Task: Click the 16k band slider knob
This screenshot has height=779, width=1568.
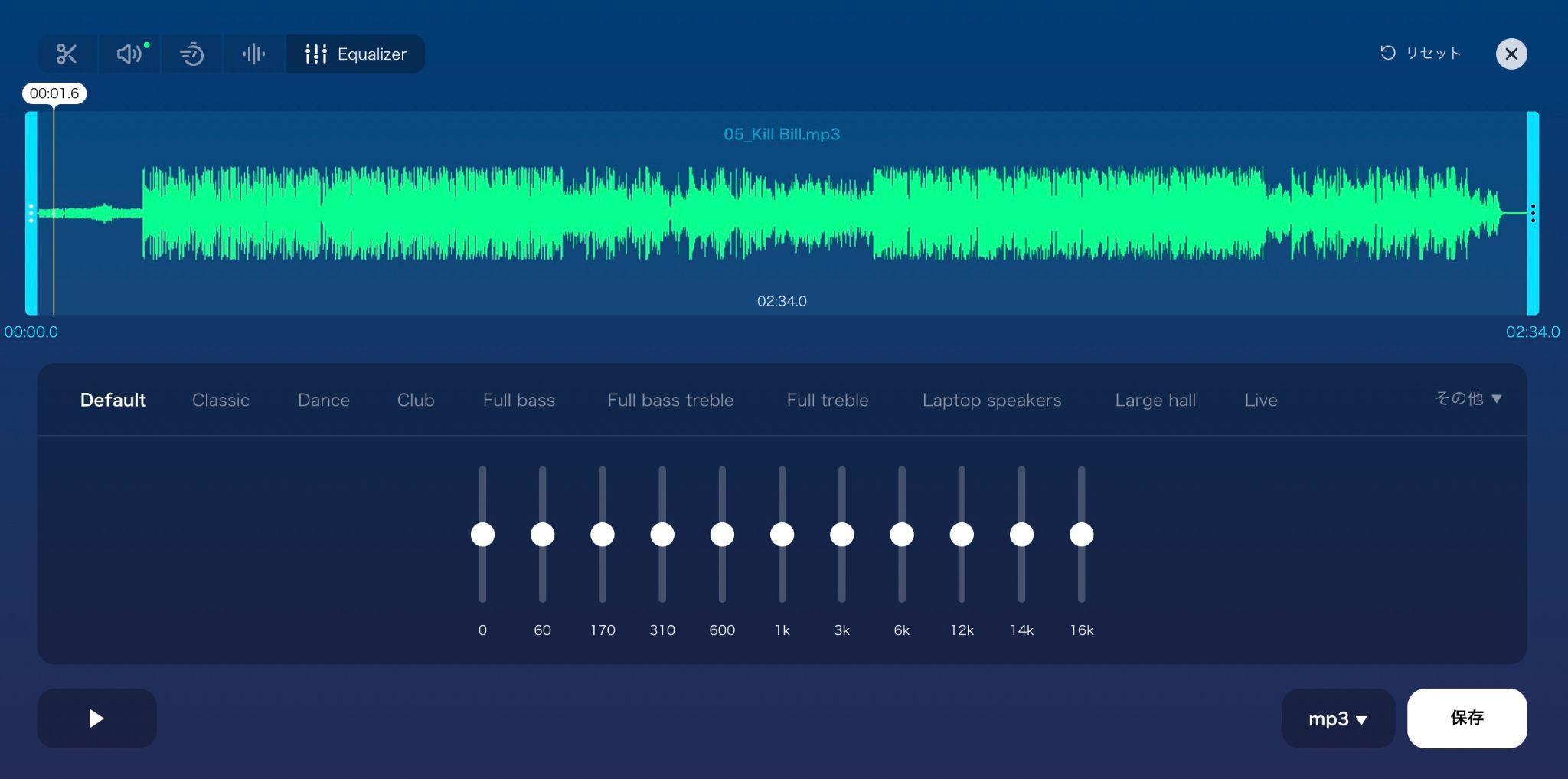Action: click(x=1081, y=534)
